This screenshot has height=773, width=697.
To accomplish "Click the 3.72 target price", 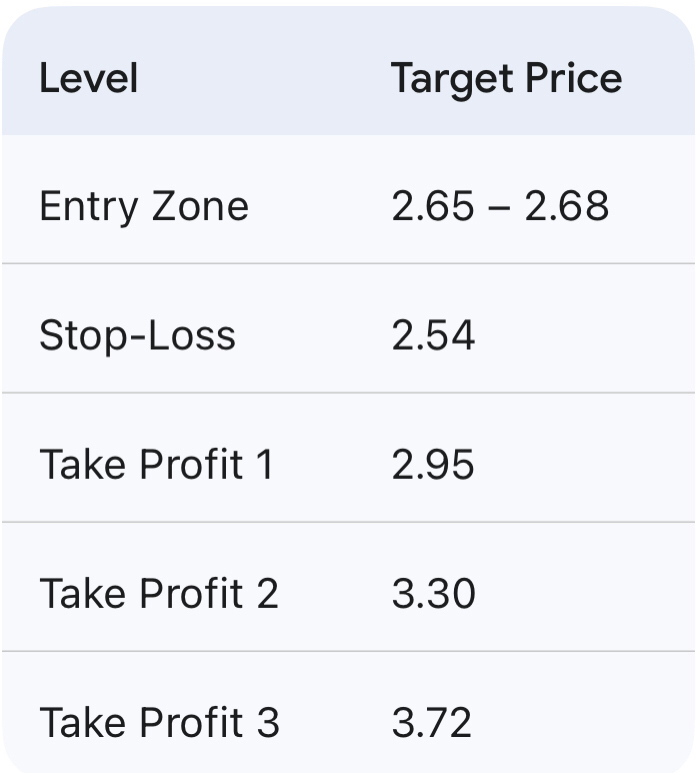I will pos(432,723).
